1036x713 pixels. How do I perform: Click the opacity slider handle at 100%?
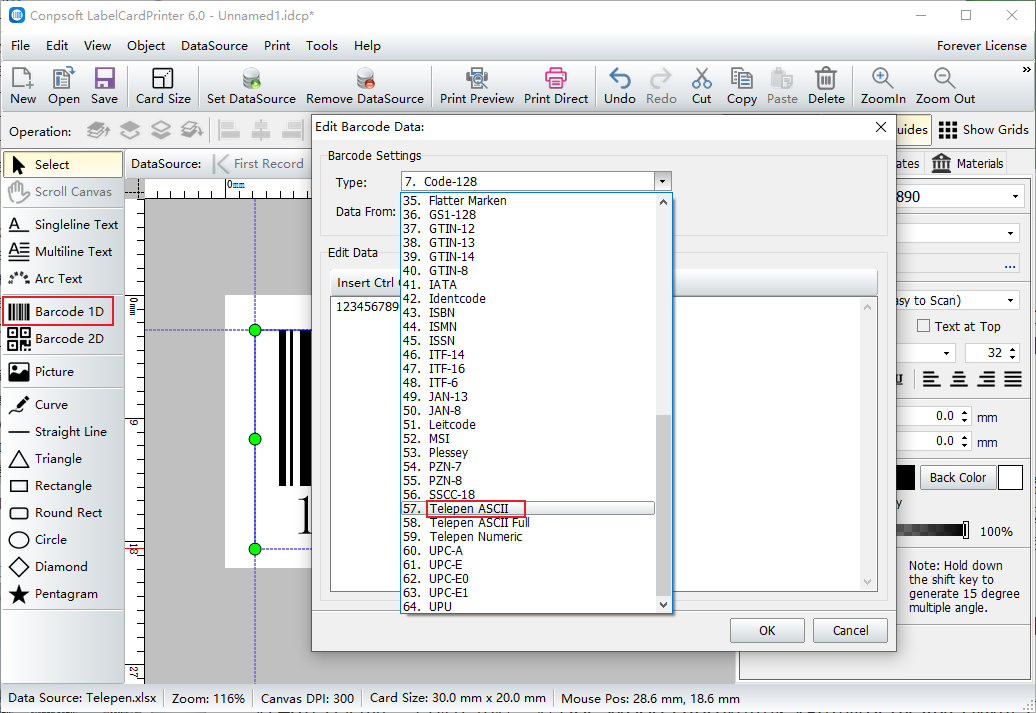pos(966,530)
